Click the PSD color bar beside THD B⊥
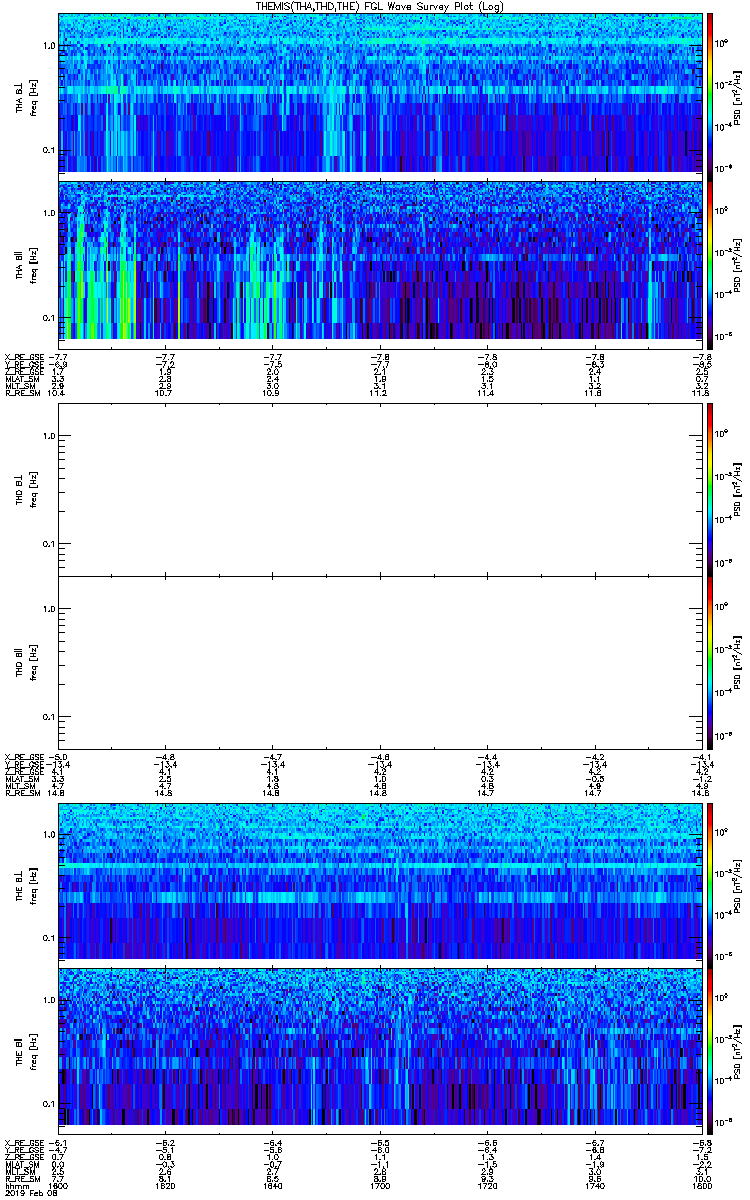 [x=709, y=489]
